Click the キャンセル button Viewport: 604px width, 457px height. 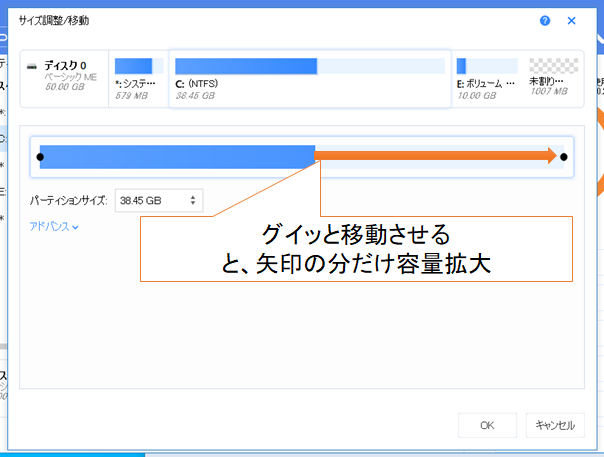(555, 425)
